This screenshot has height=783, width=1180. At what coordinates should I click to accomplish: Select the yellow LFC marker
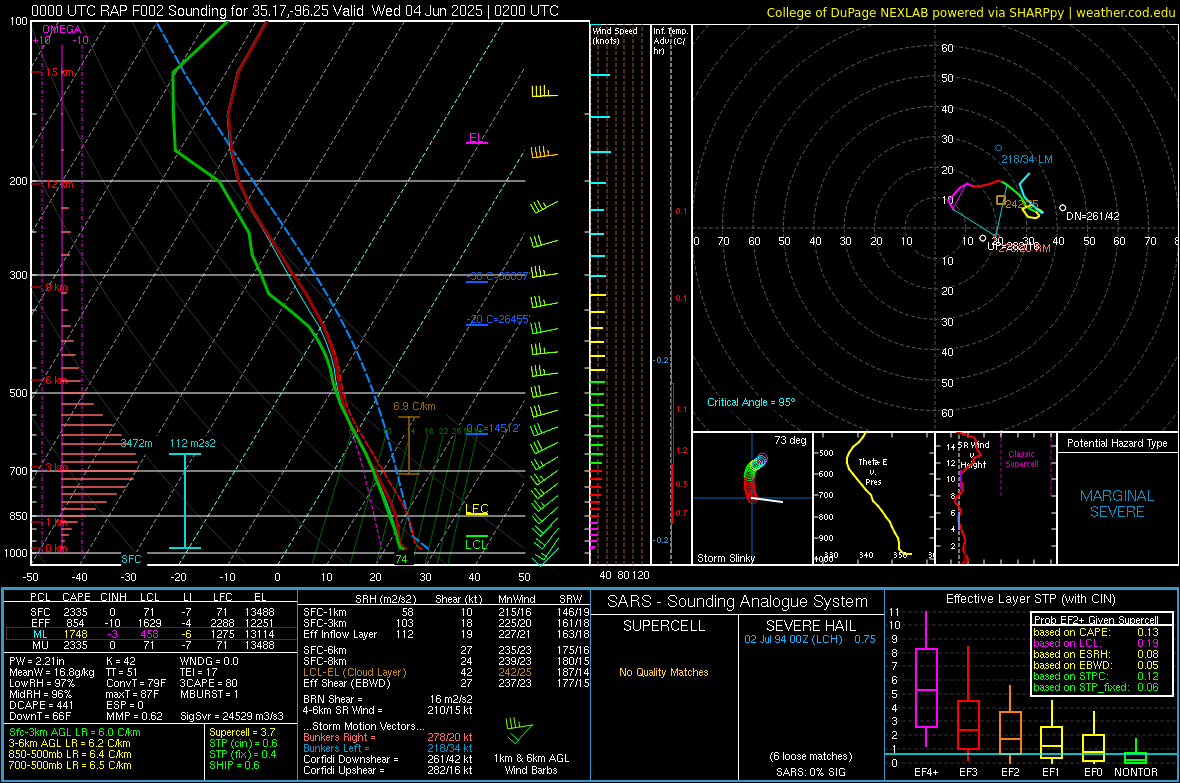476,510
